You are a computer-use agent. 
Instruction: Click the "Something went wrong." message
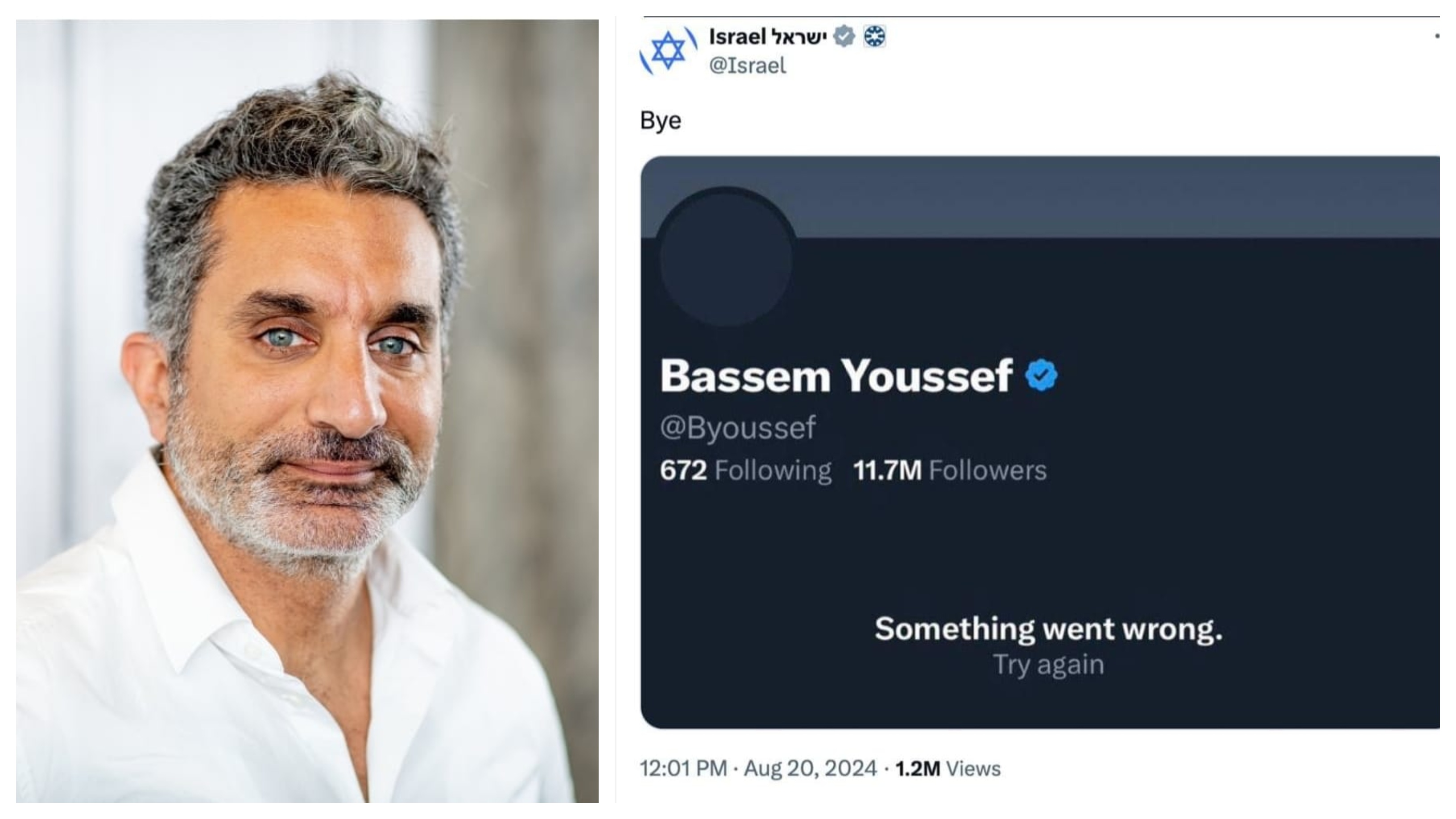(x=1048, y=629)
